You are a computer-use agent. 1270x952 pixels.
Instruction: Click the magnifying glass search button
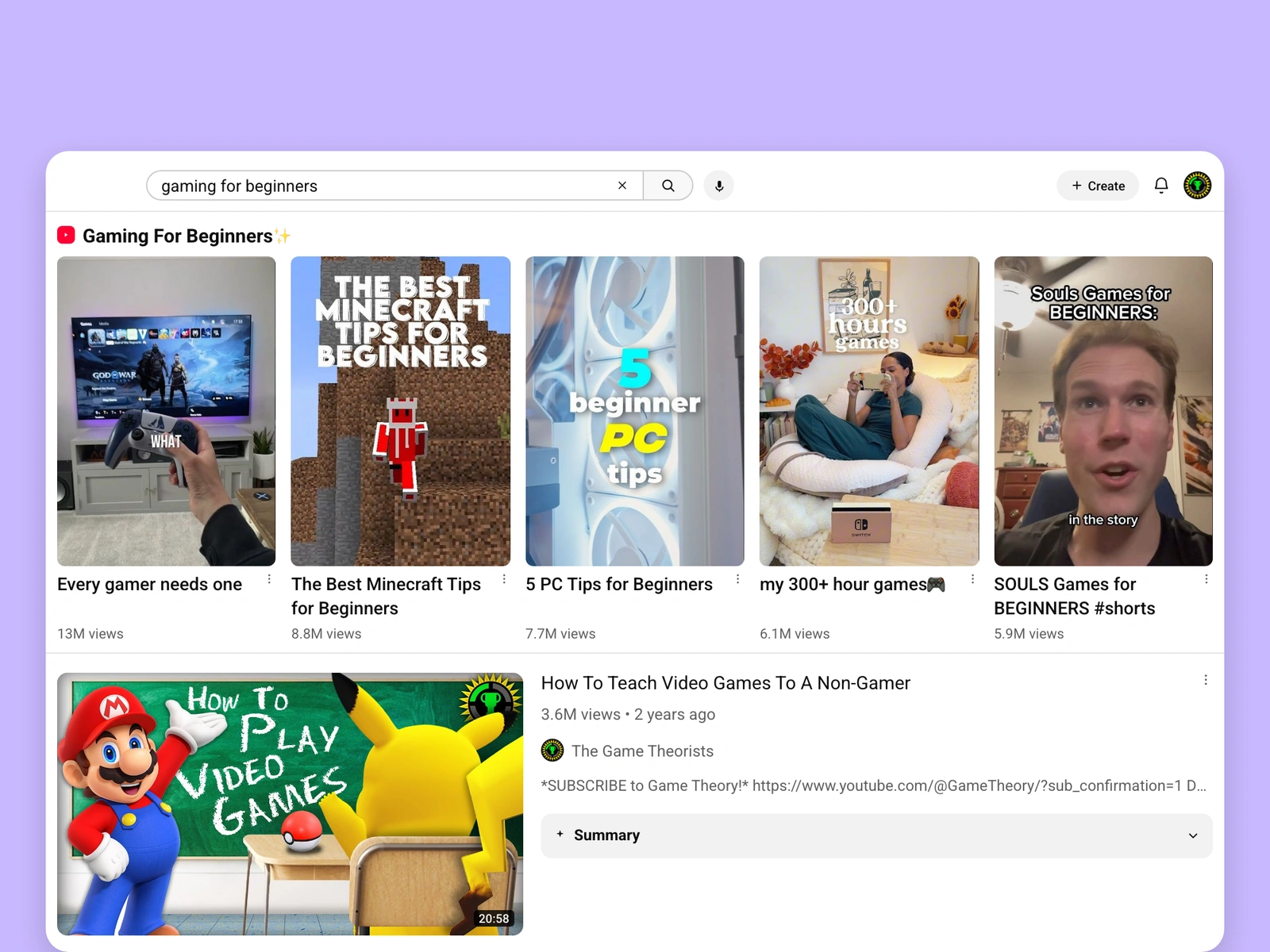[x=668, y=186]
